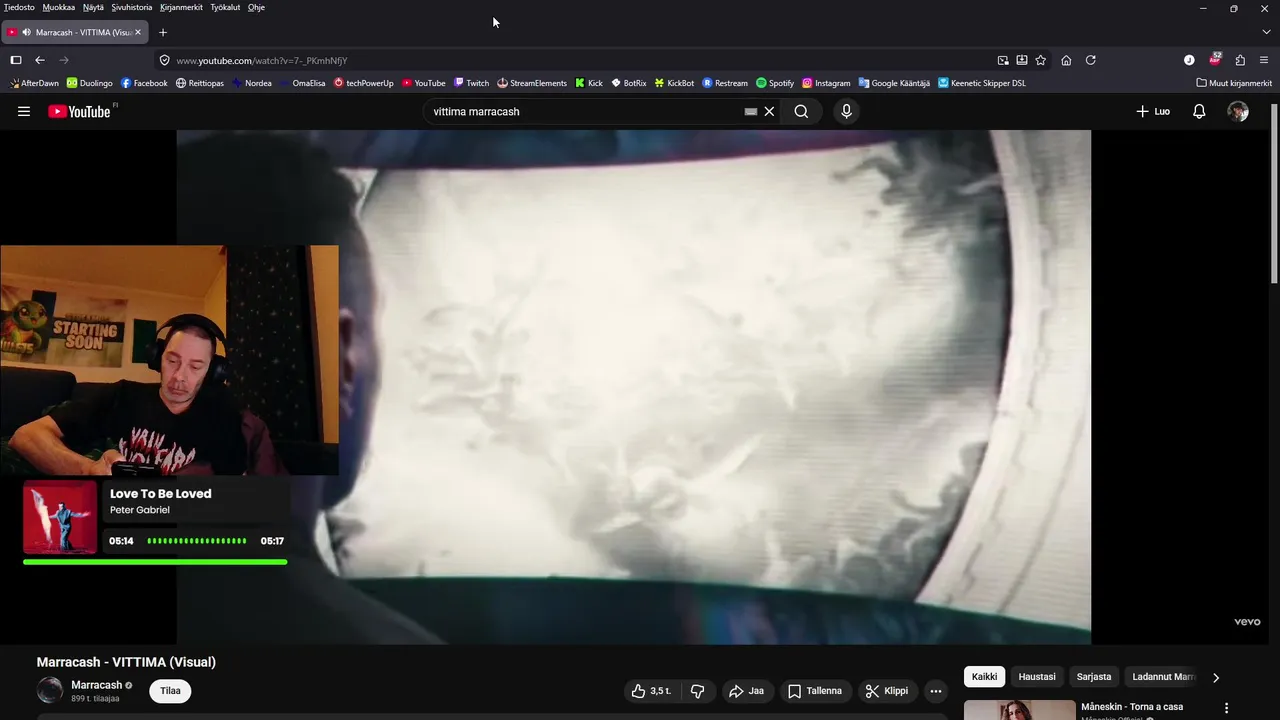Image resolution: width=1280 pixels, height=720 pixels.
Task: Click the Marracash VITTIMA video player
Action: pos(634,387)
